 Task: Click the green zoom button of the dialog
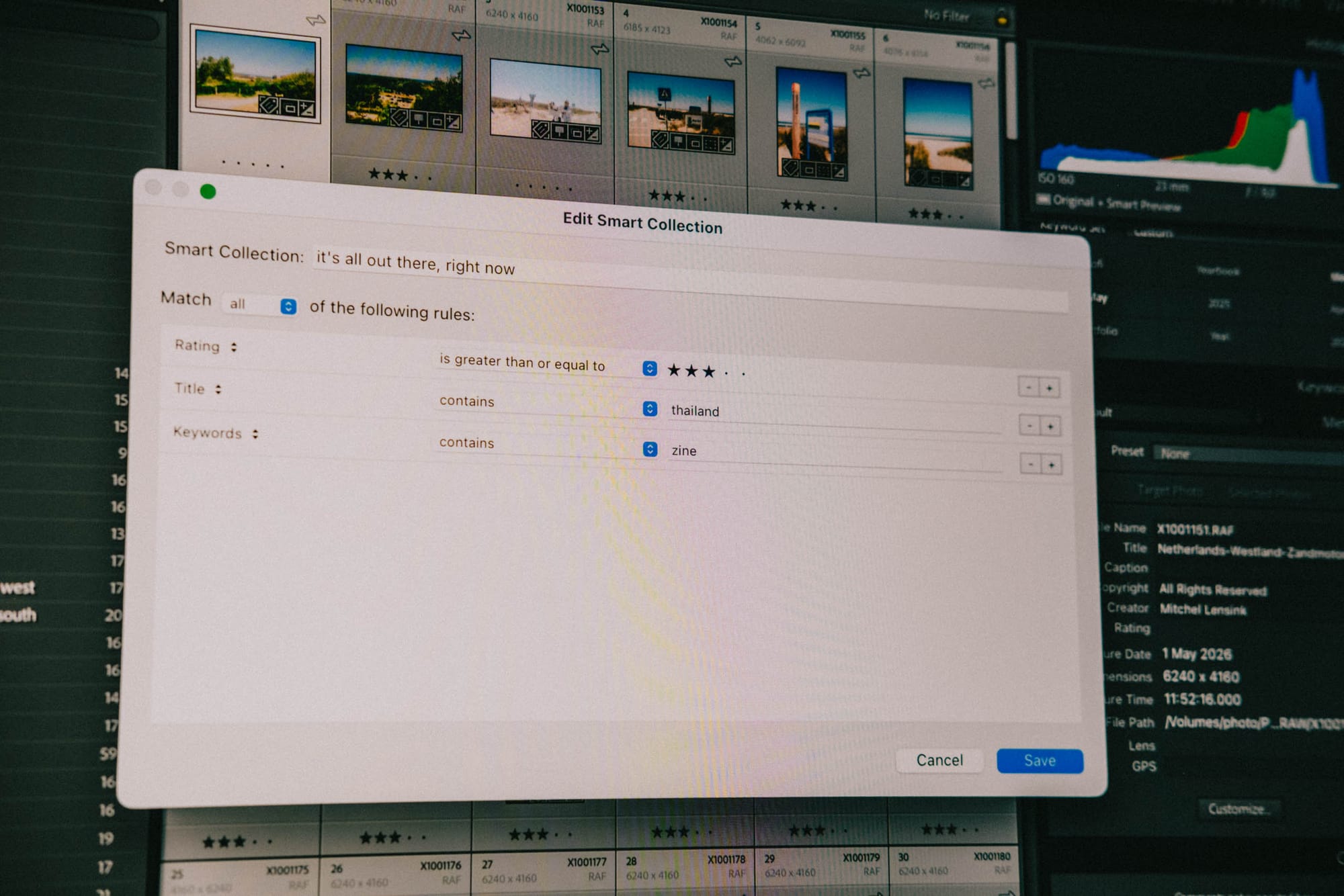click(x=208, y=191)
